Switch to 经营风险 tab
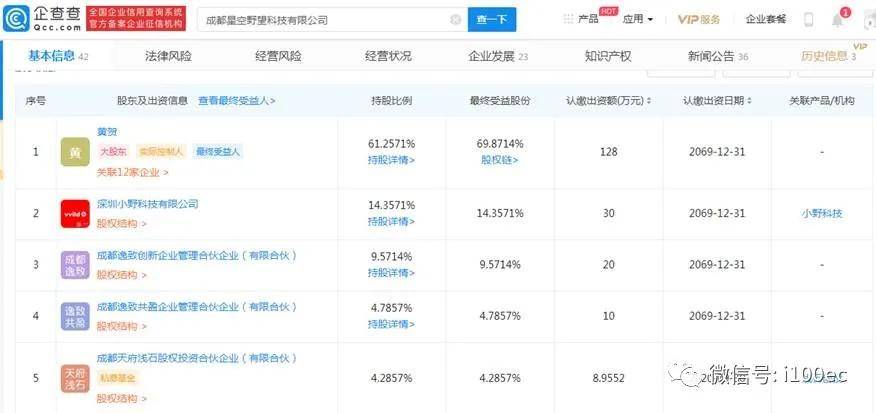876x413 pixels. click(278, 56)
